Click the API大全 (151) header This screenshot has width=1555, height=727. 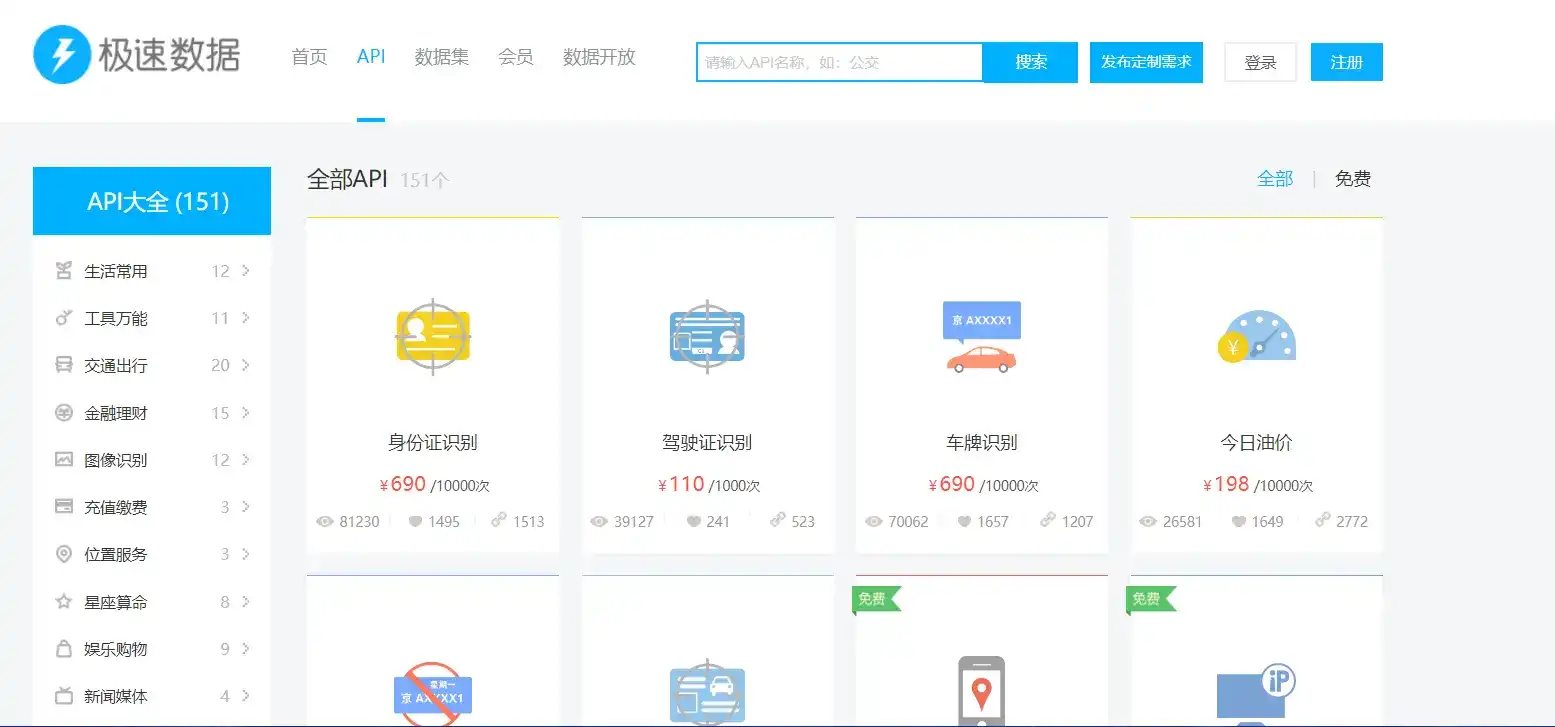click(152, 201)
